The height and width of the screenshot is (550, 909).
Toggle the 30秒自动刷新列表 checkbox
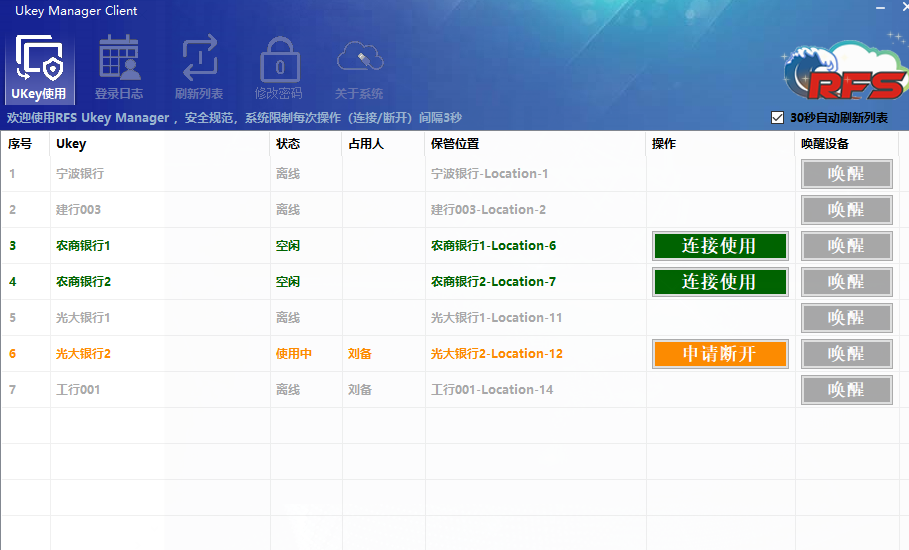coord(777,118)
